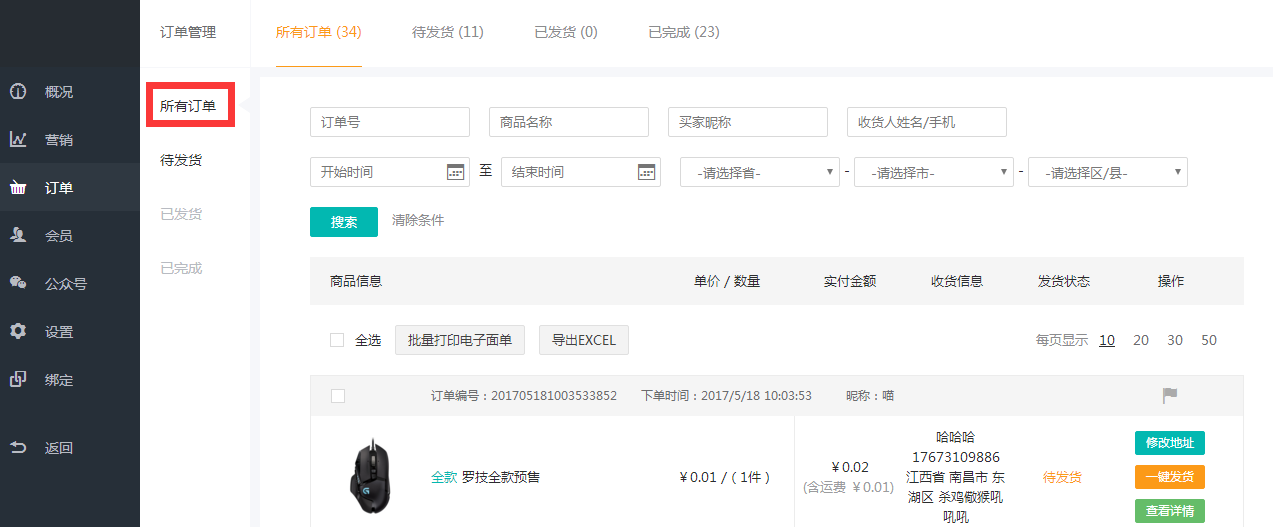Open the calendar icon for 开始时间
Screen dimensions: 1273x527
tap(456, 172)
